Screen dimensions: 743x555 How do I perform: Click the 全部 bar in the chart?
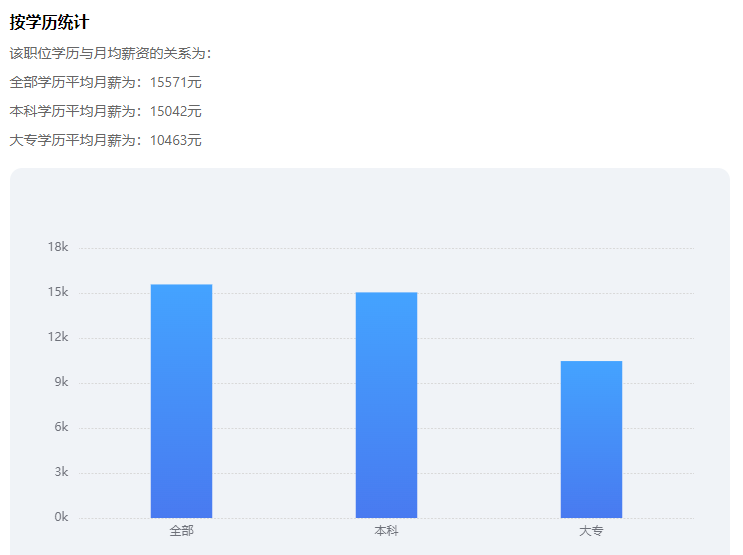(181, 401)
